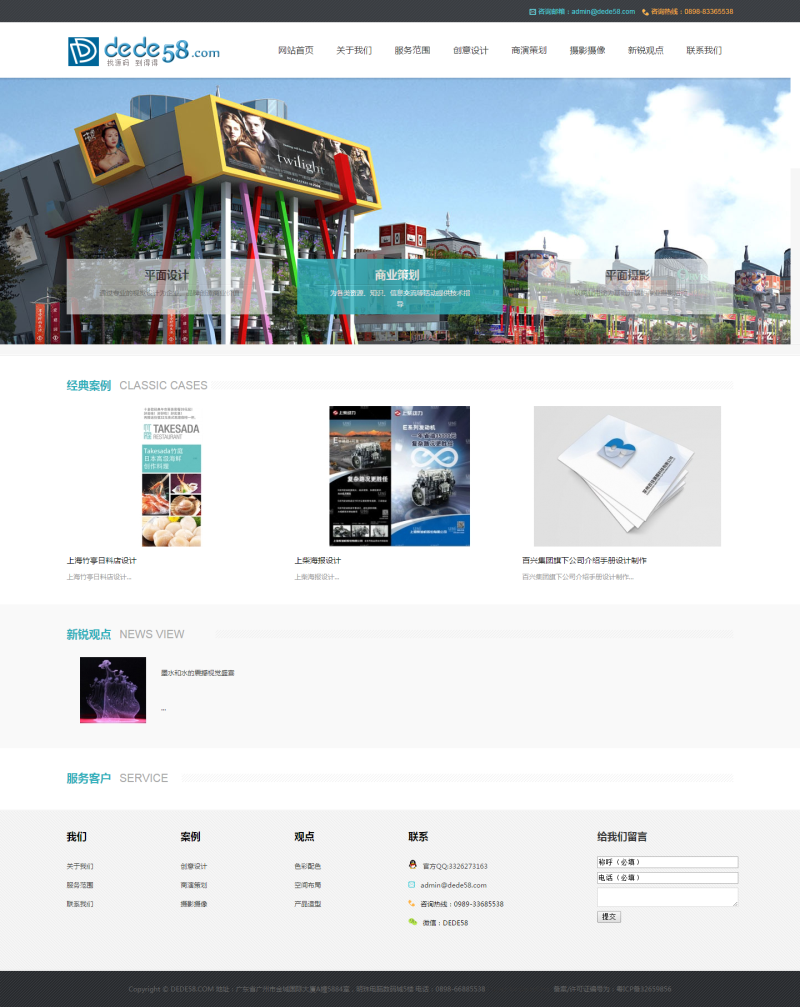Open the 网站首页 menu item
Screen dimensions: 800x1007
[296, 50]
